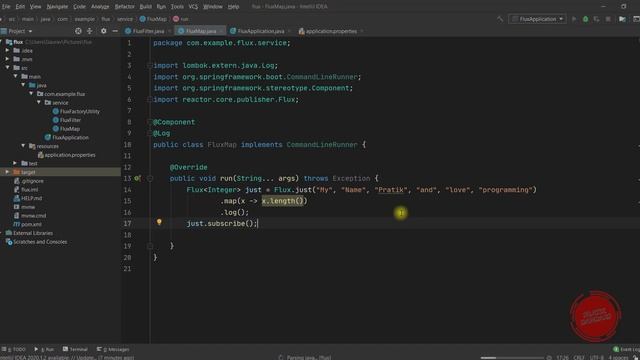Viewport: 640px width, 360px height.
Task: Hide the Project panel with minus icon
Action: [115, 31]
